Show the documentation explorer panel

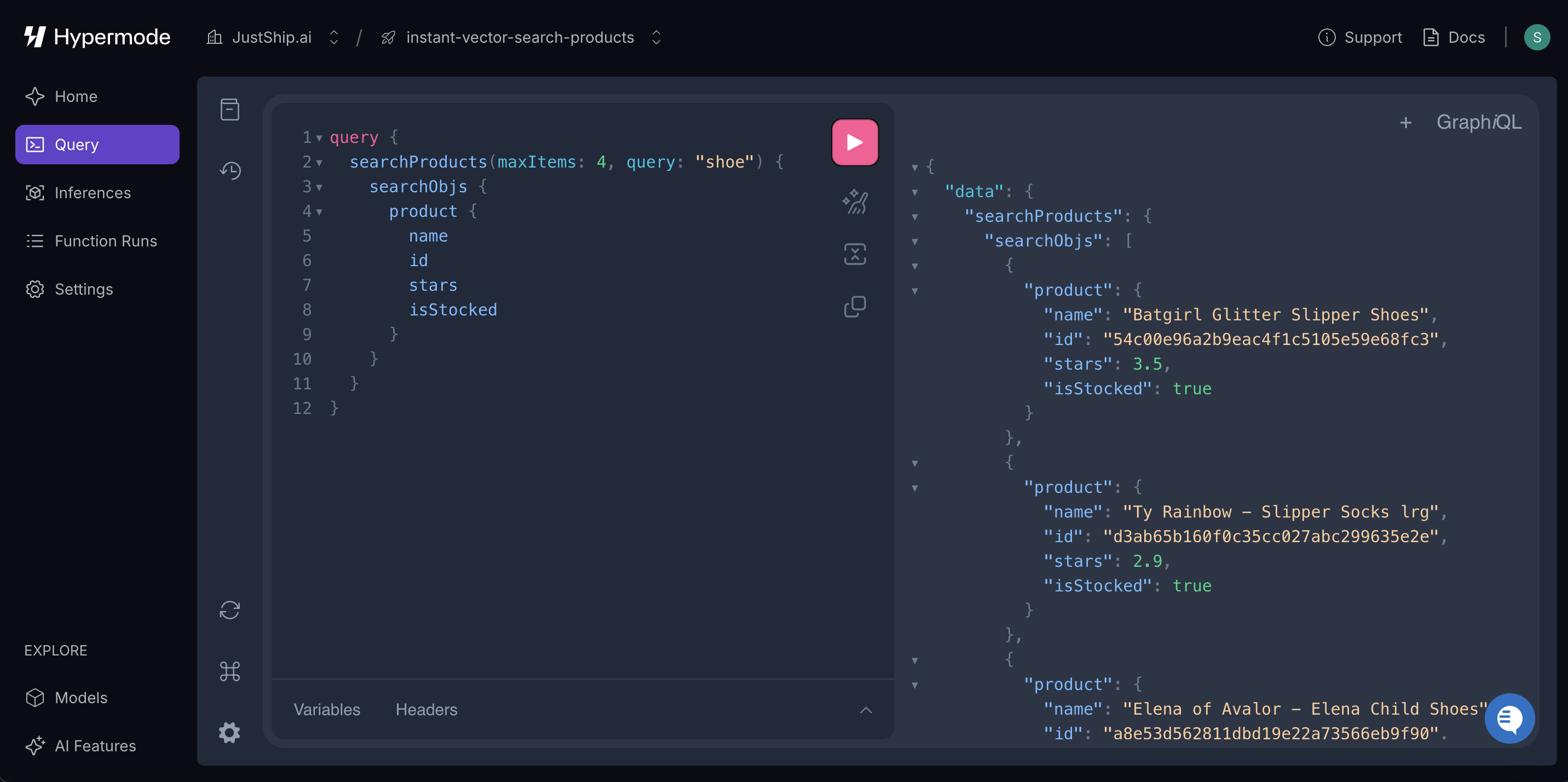tap(229, 109)
